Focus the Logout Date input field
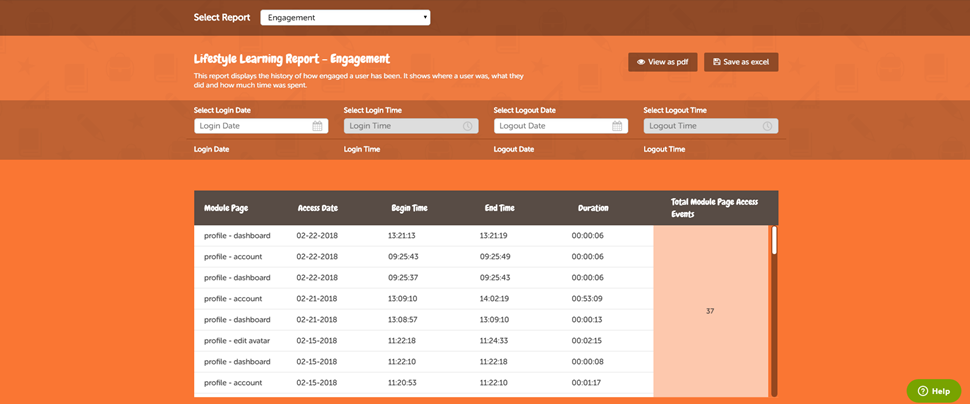 tap(552, 126)
